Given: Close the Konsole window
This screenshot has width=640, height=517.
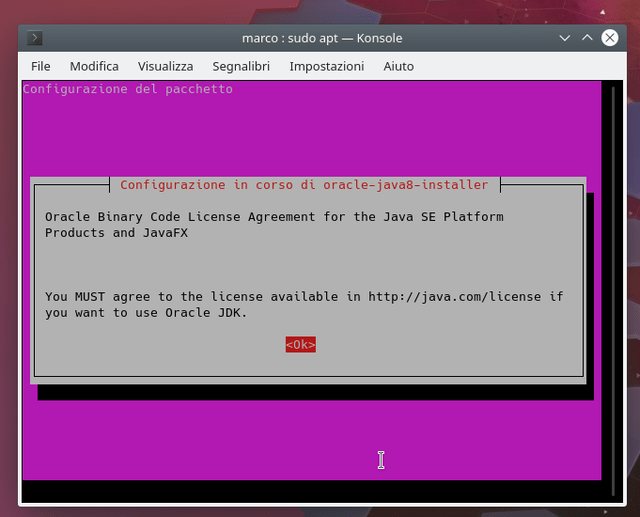Looking at the screenshot, I should (609, 38).
